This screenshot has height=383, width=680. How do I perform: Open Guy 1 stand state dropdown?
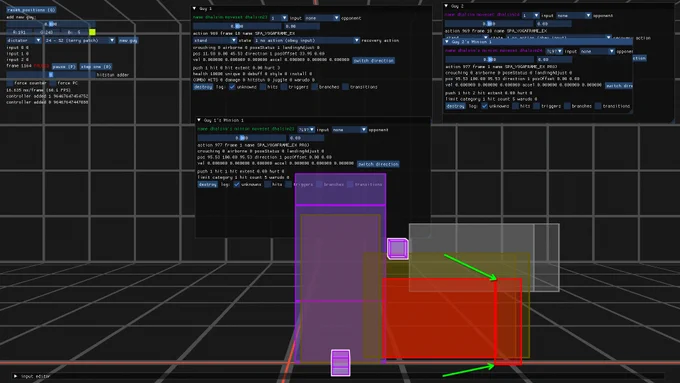tap(215, 40)
